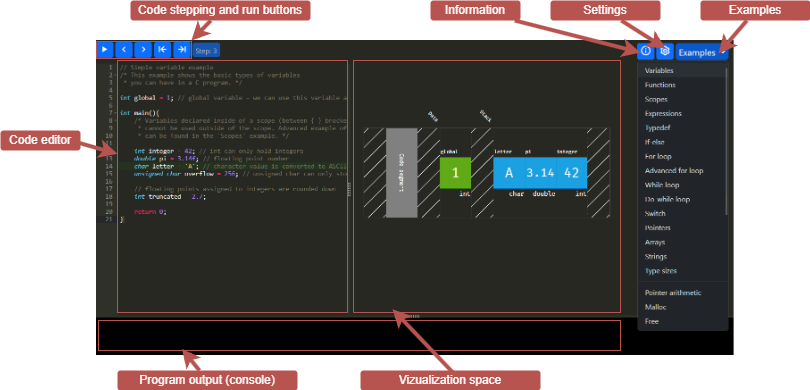Click the Step: 3 indicator

[x=206, y=51]
